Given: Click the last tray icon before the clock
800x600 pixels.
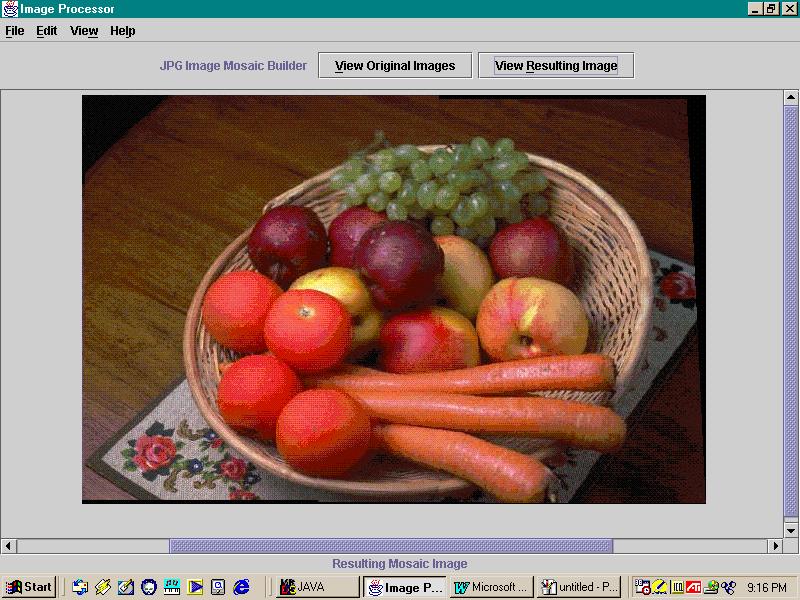Looking at the screenshot, I should point(729,587).
